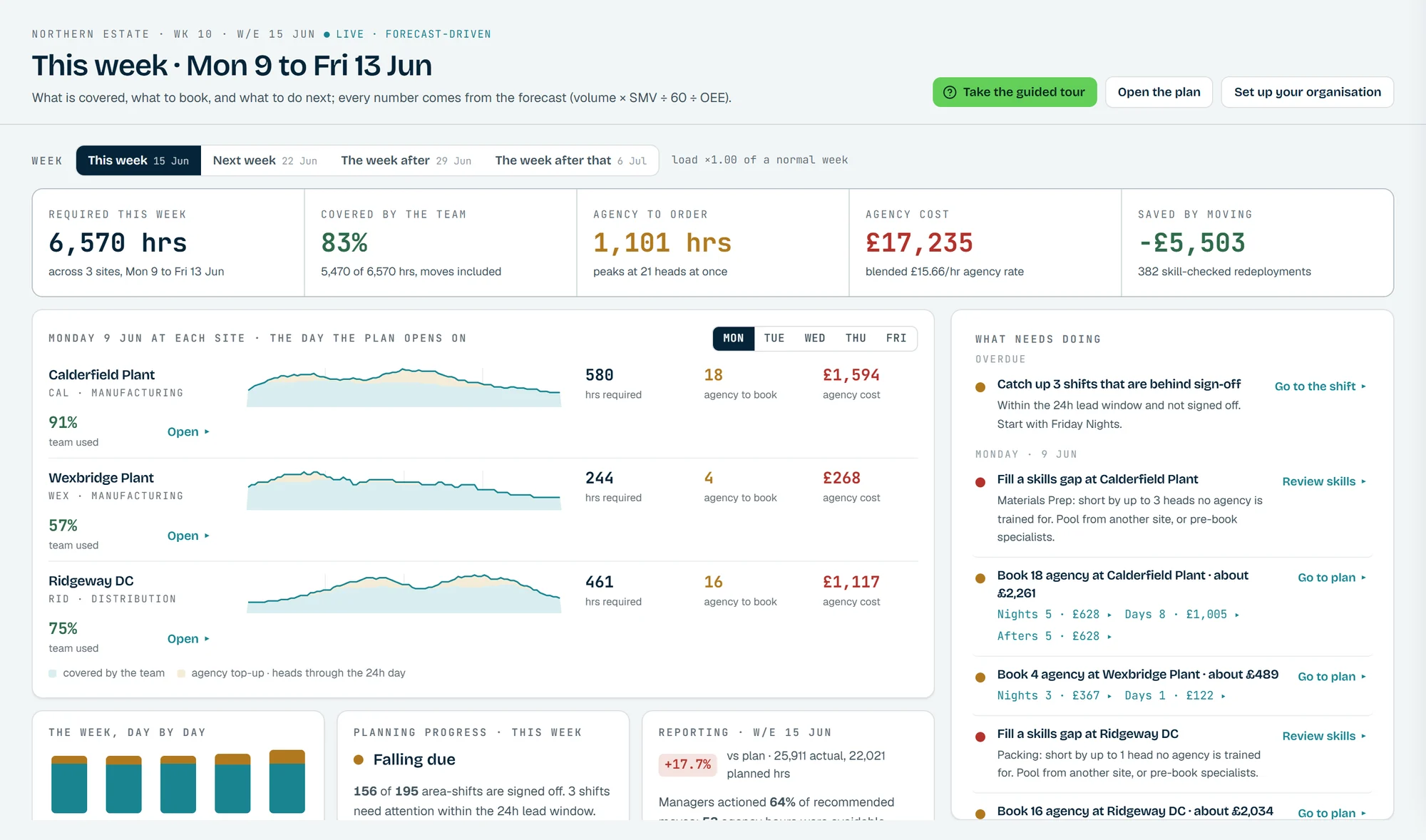Go to plan for Calderfield agency booking
The height and width of the screenshot is (840, 1426).
[1331, 578]
